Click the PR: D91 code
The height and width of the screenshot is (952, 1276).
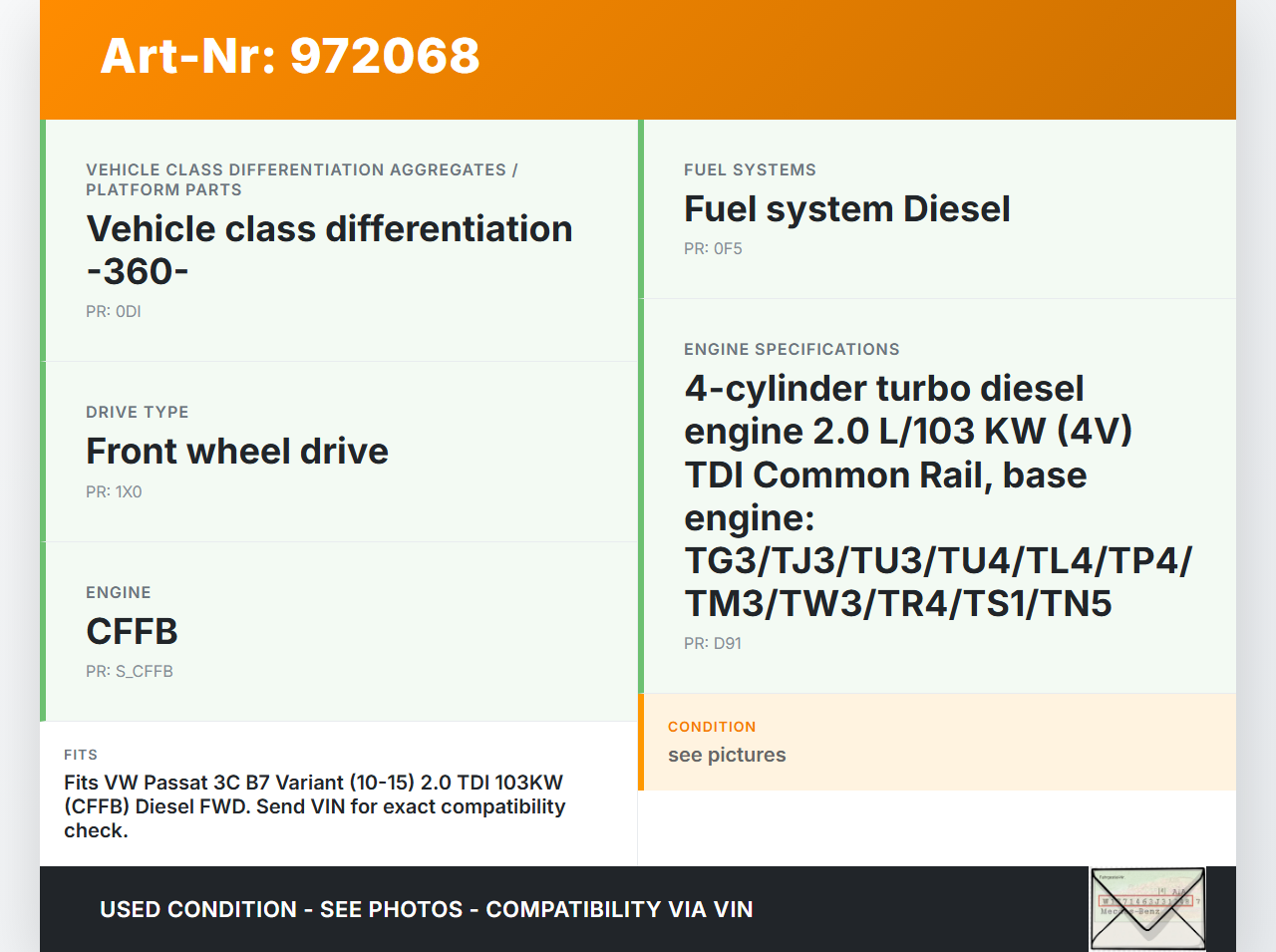[713, 643]
